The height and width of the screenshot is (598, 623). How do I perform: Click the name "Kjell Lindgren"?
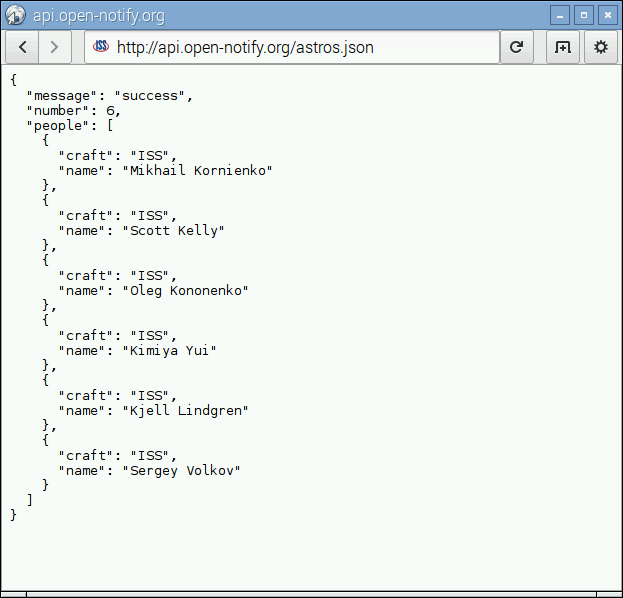click(185, 411)
